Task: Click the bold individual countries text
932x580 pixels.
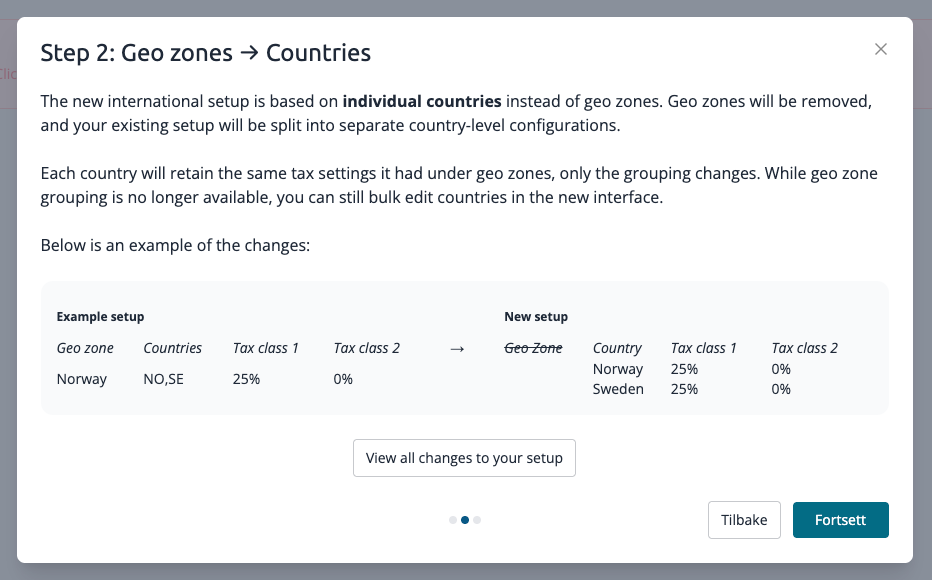Action: 422,102
